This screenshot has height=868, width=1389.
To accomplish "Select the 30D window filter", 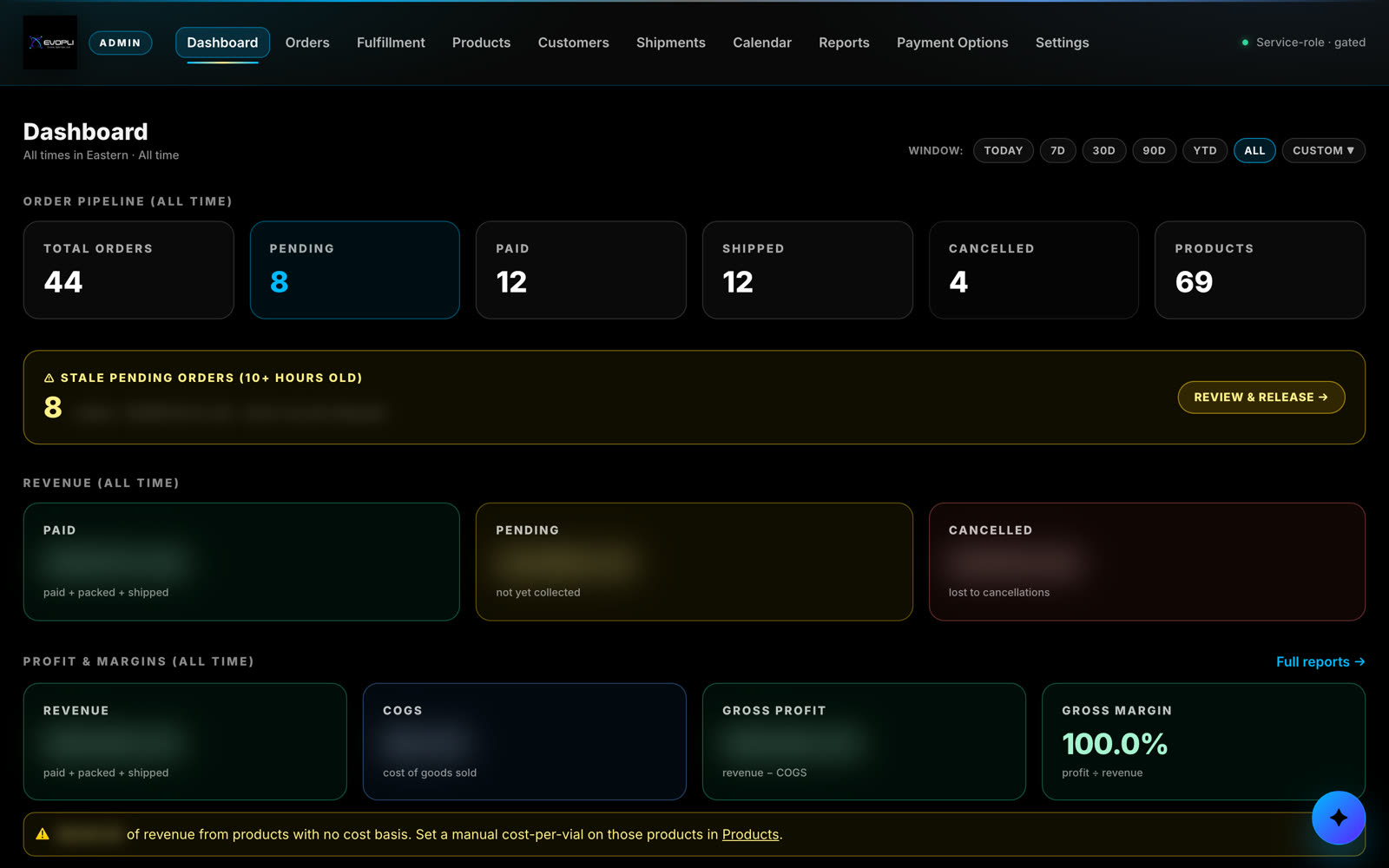I will tap(1104, 150).
